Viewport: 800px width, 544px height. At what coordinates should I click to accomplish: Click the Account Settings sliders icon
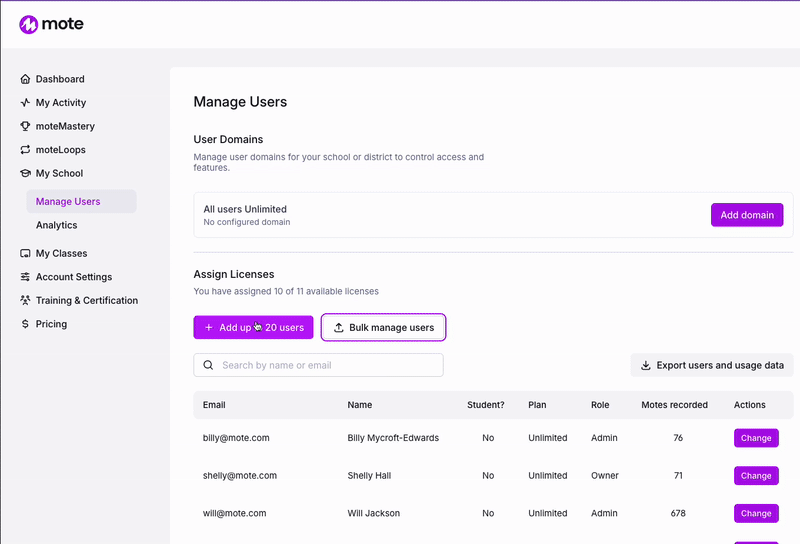click(25, 277)
